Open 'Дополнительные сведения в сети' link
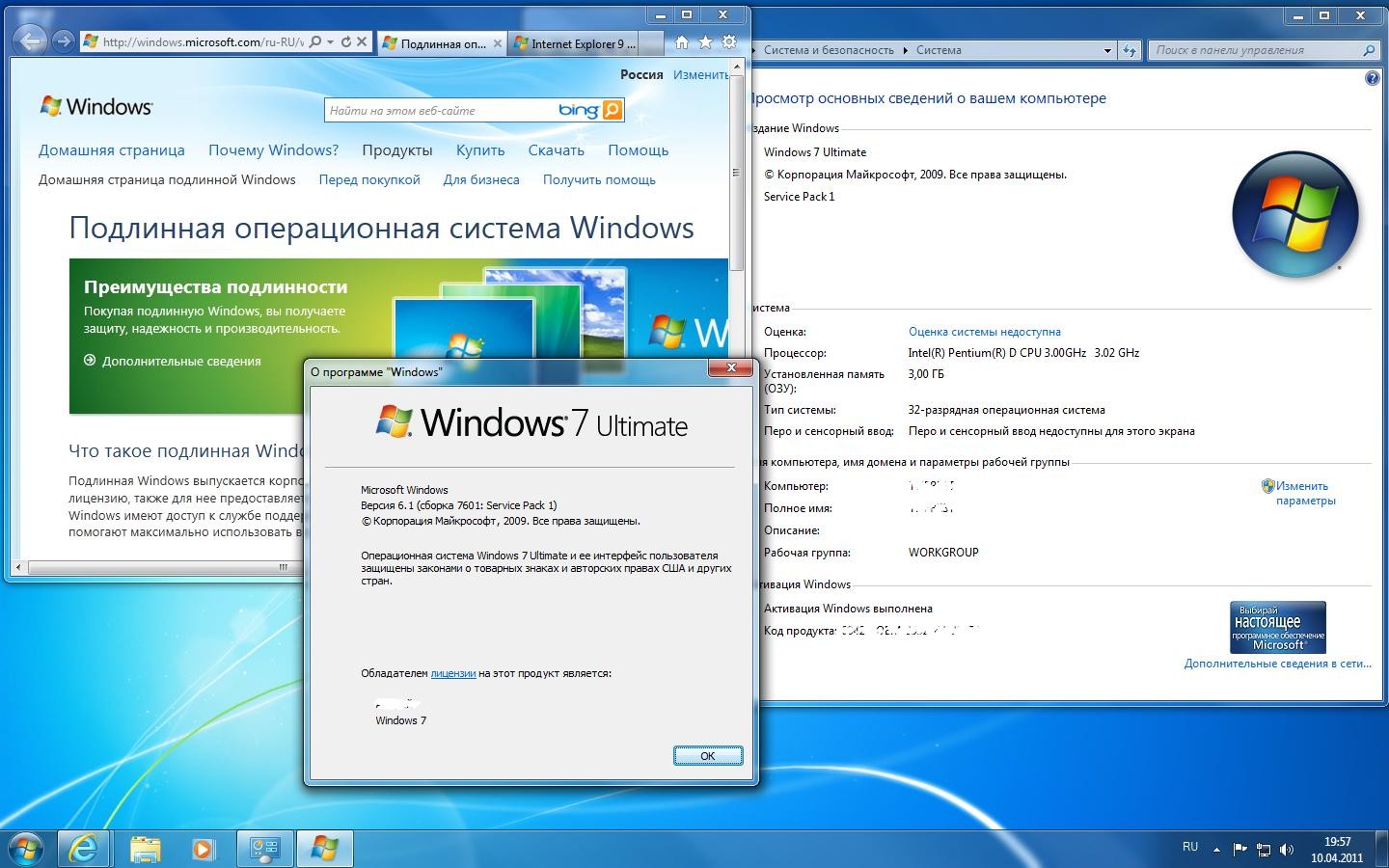Image resolution: width=1389 pixels, height=868 pixels. click(1277, 664)
